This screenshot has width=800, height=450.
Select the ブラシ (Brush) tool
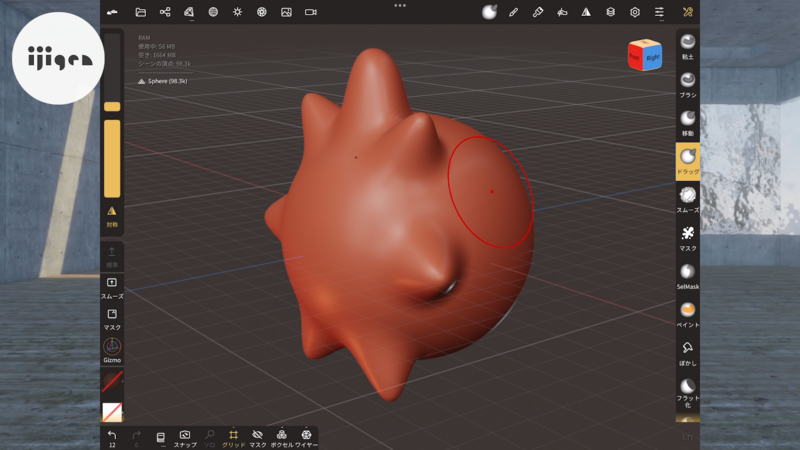point(688,85)
